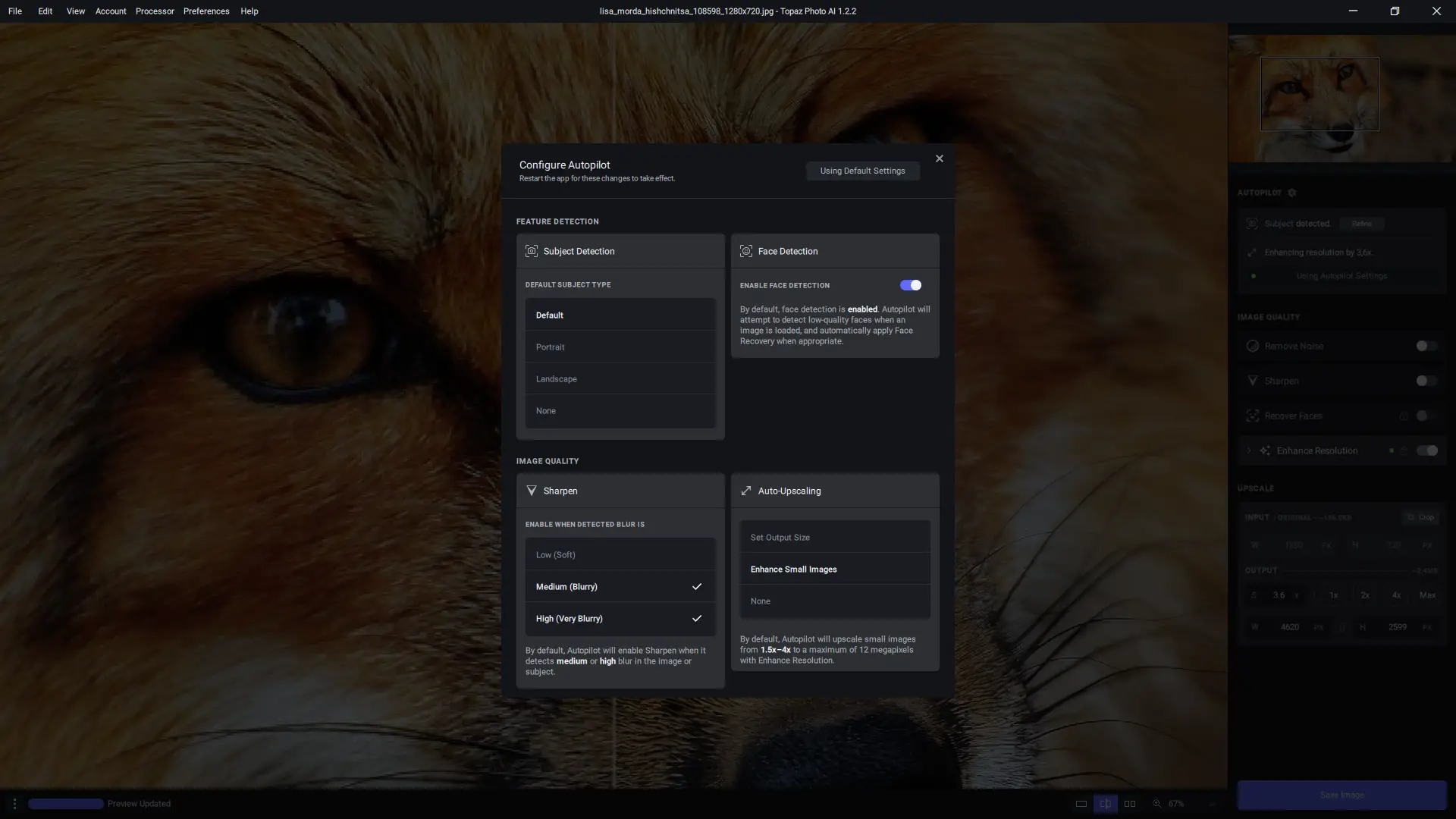Viewport: 1456px width, 819px height.
Task: Click the Face Detection header icon
Action: click(746, 251)
